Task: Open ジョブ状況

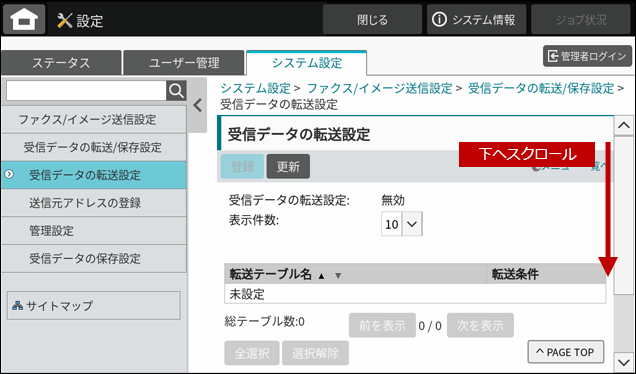Action: (581, 19)
